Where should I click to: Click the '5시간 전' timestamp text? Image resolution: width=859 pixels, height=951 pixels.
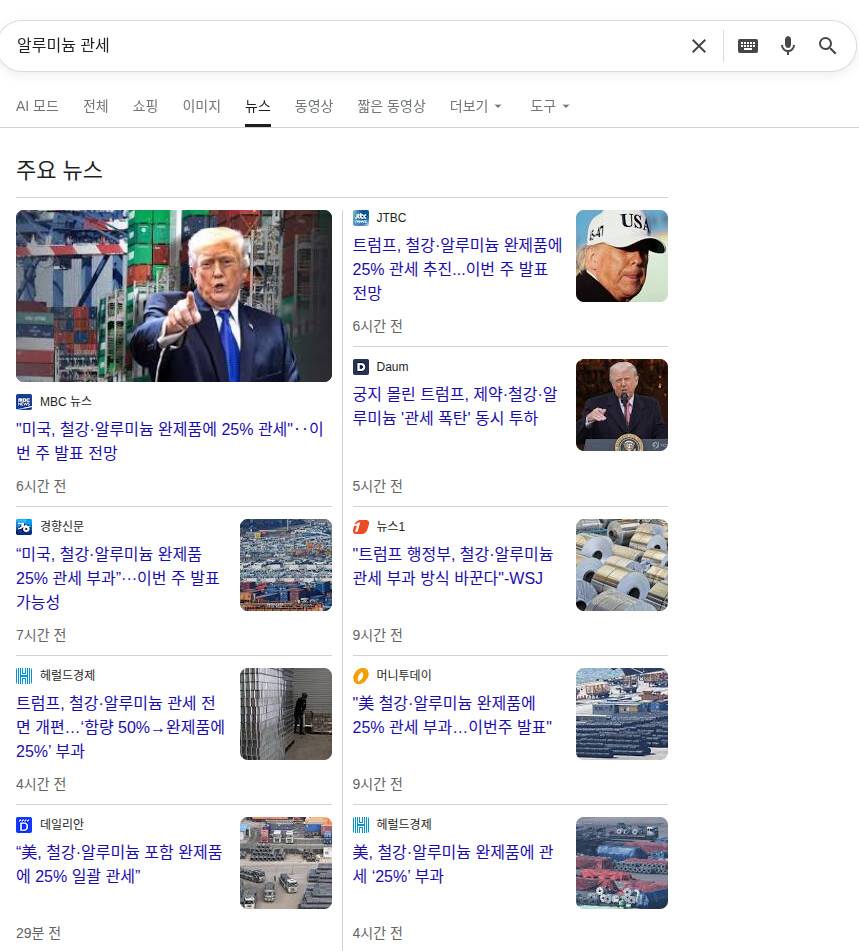377,486
